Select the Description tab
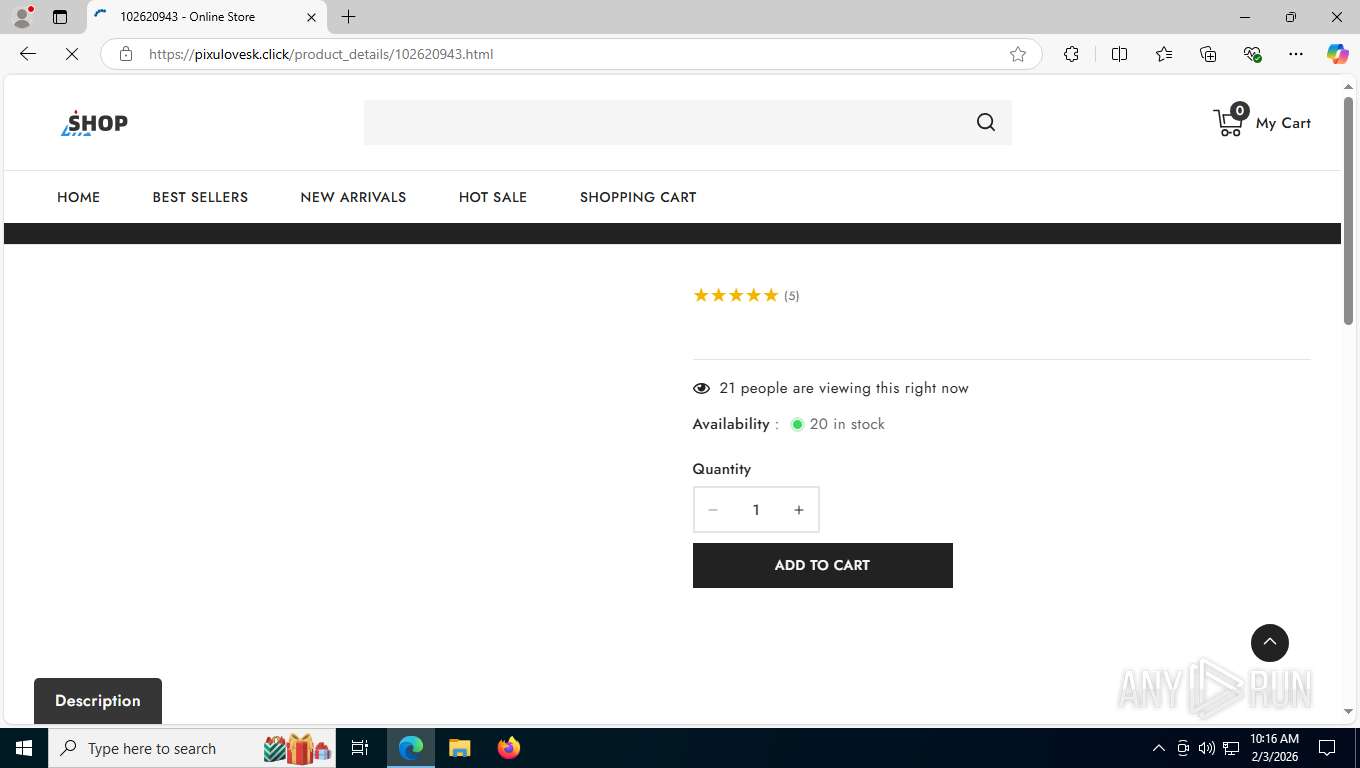Image resolution: width=1360 pixels, height=768 pixels. click(98, 701)
